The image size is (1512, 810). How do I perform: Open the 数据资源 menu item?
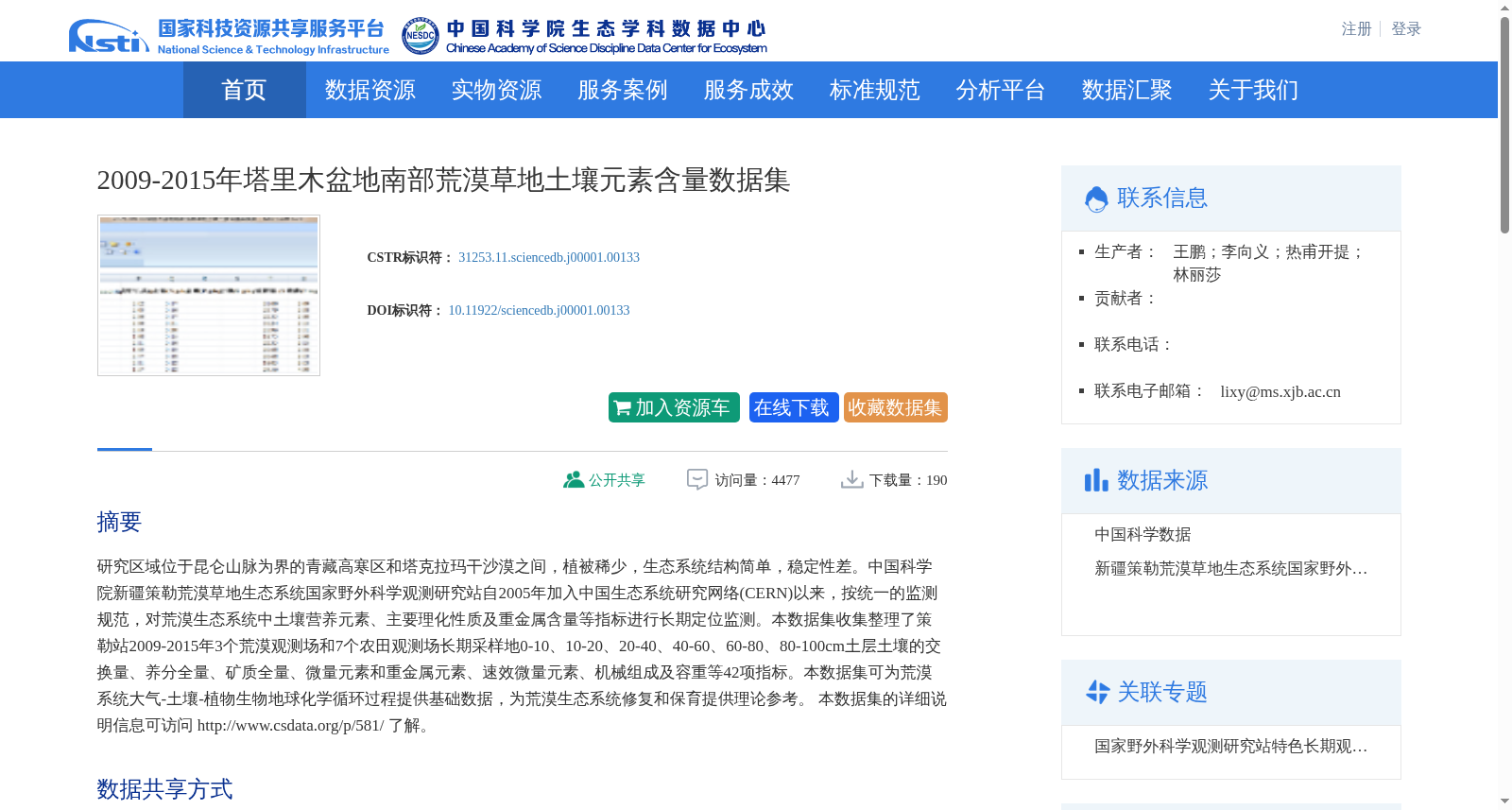[x=369, y=90]
